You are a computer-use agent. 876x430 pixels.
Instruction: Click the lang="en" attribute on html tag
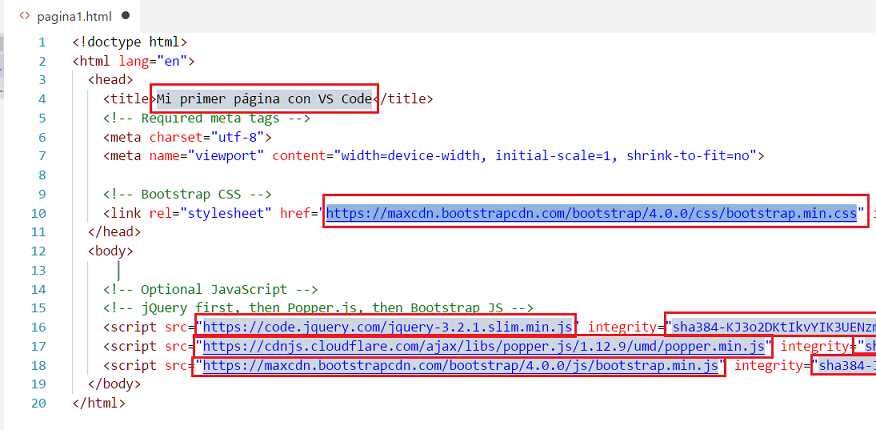154,61
